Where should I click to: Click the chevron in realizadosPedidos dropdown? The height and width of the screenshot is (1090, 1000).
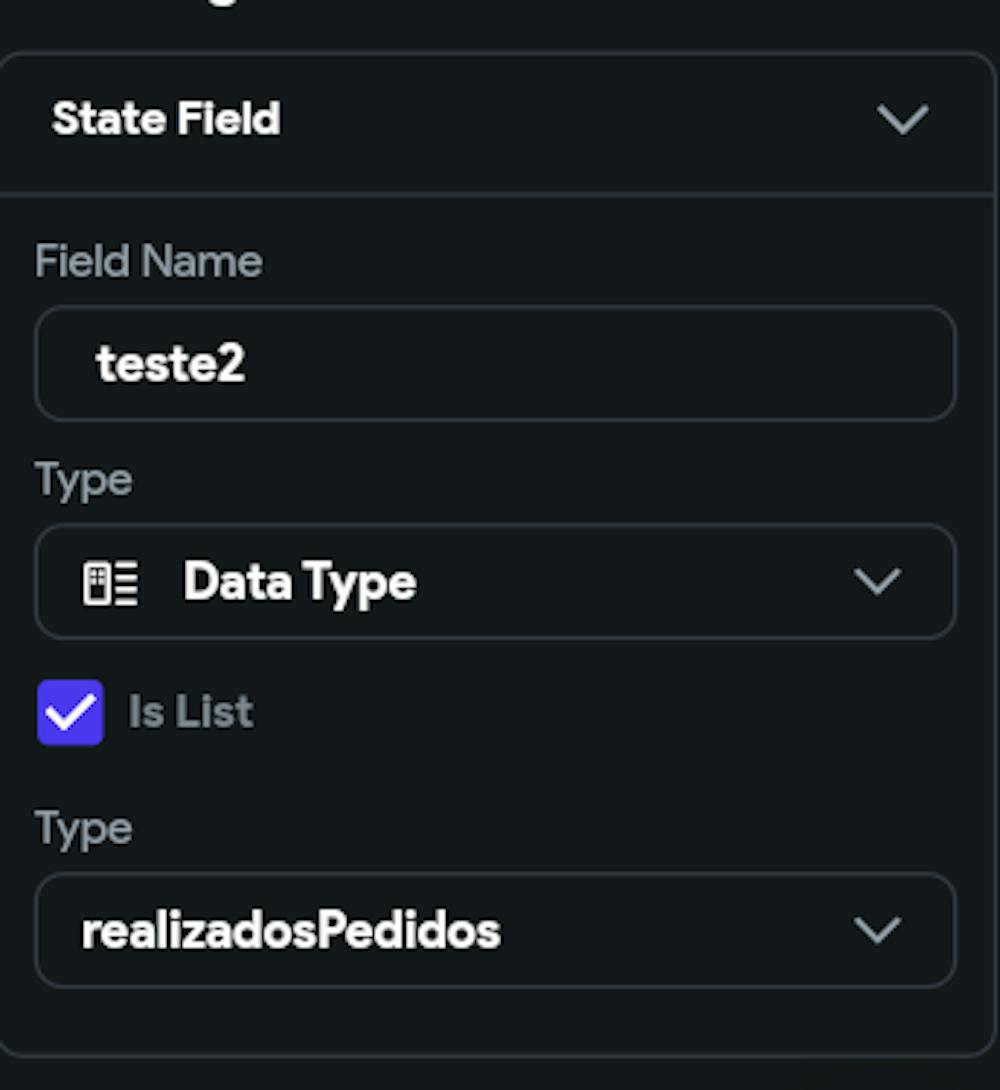pyautogui.click(x=878, y=931)
